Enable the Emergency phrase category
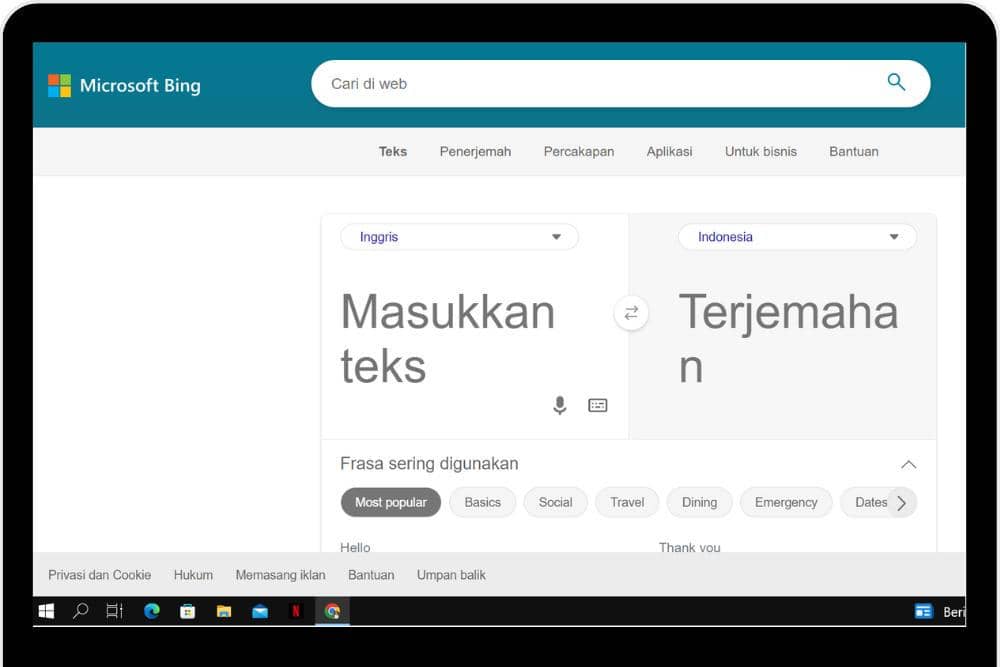Viewport: 1000px width, 667px height. (786, 502)
